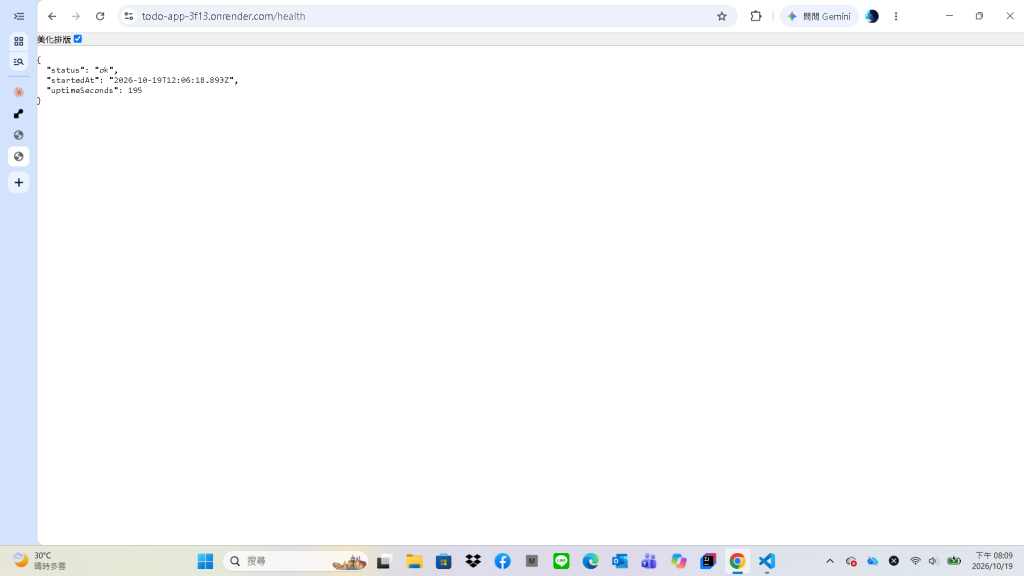Screen dimensions: 1024x576
Task: Go back to the previous page
Action: pos(52,16)
